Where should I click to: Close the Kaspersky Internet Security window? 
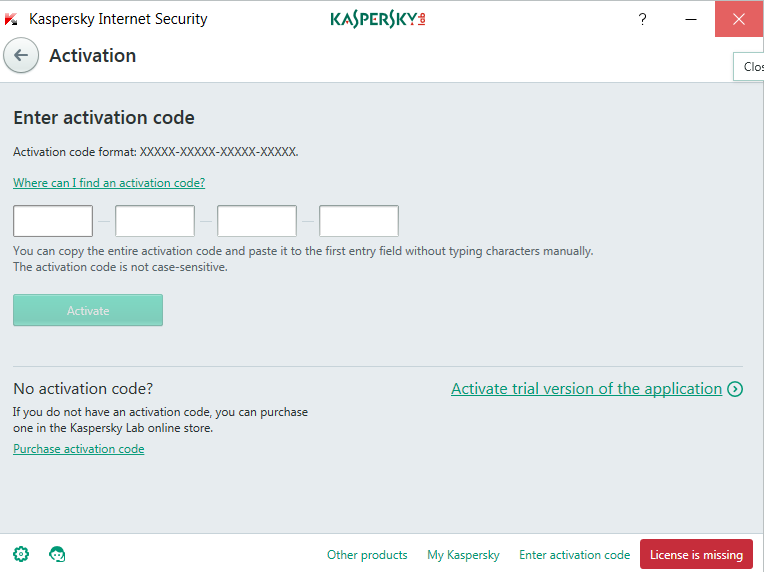coord(739,19)
